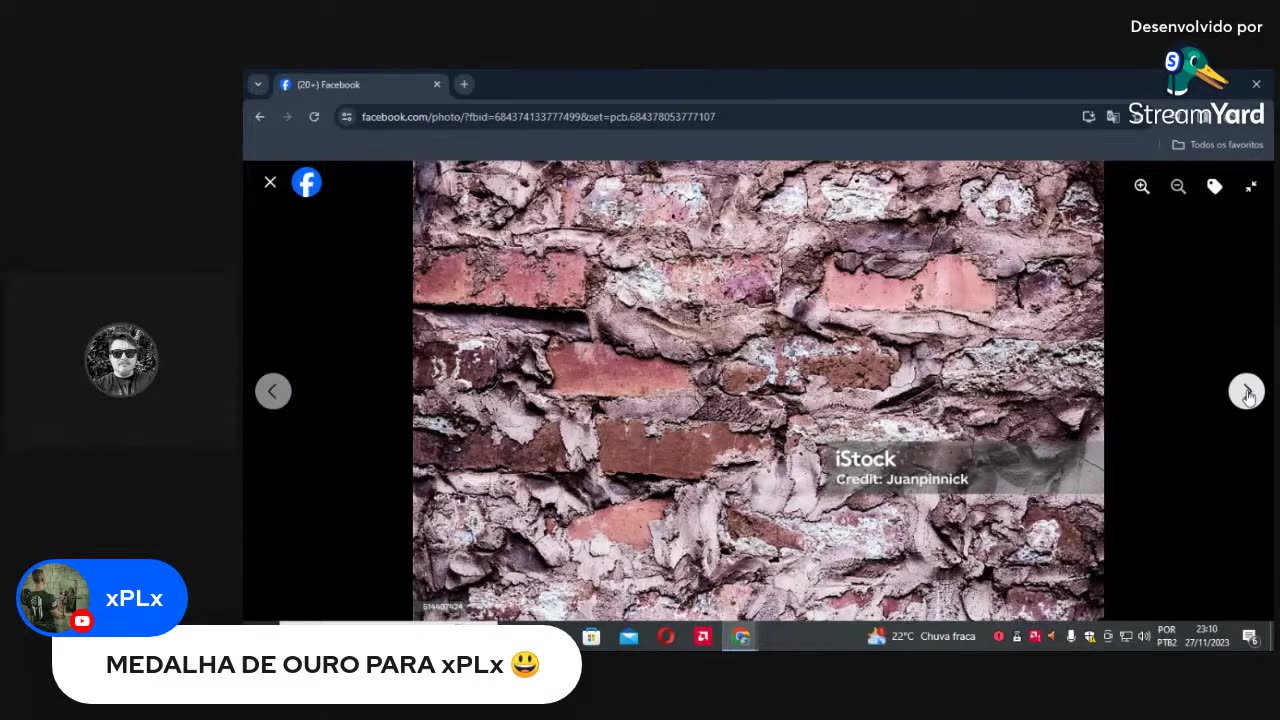The image size is (1280, 720).
Task: Click the xPLx name label
Action: [x=134, y=598]
